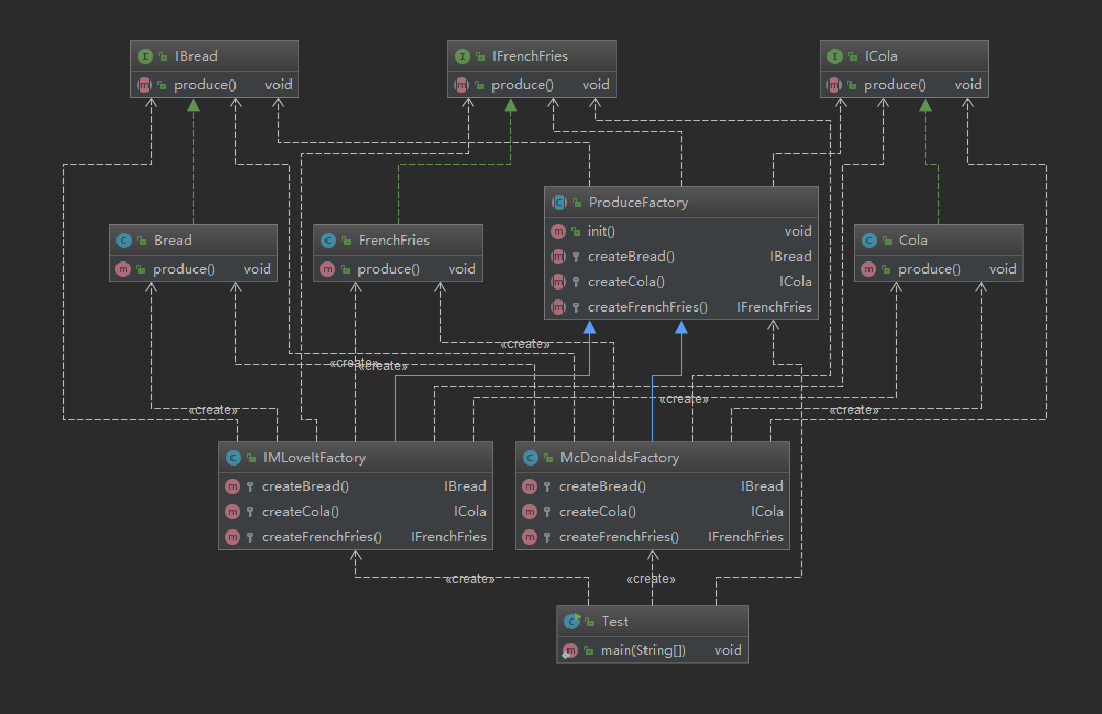Screen dimensions: 1102x714
Task: Select the ICola node title
Action: [881, 56]
